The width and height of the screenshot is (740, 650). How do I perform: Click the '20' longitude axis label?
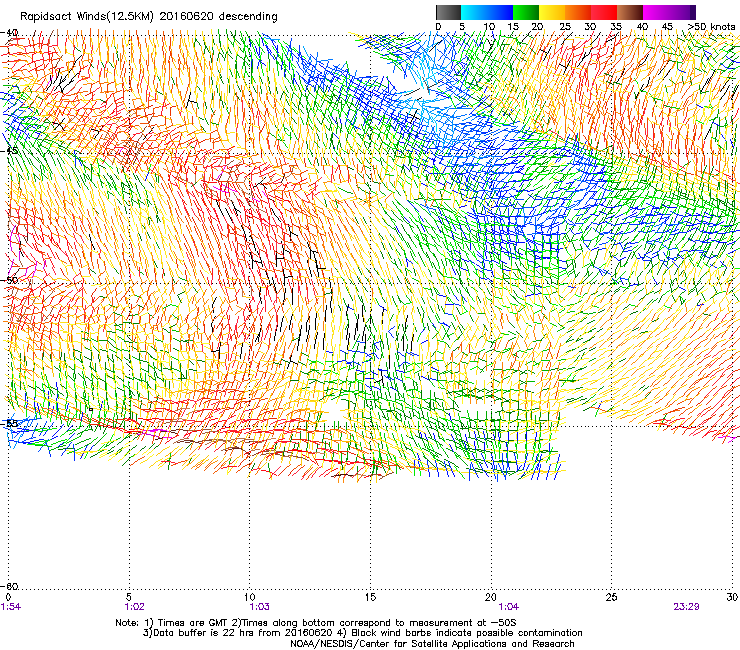pyautogui.click(x=491, y=597)
